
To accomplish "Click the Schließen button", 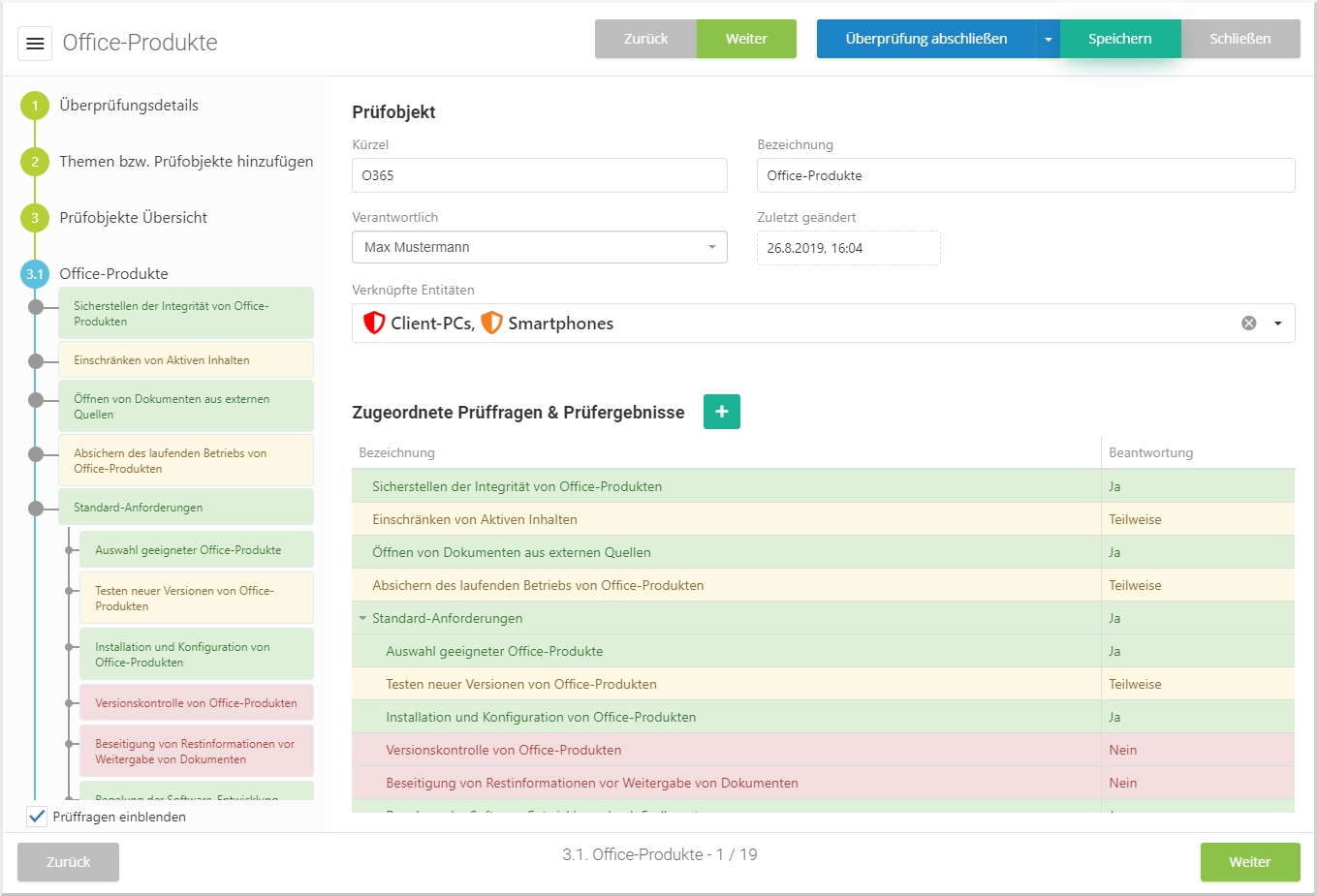I will [x=1239, y=40].
